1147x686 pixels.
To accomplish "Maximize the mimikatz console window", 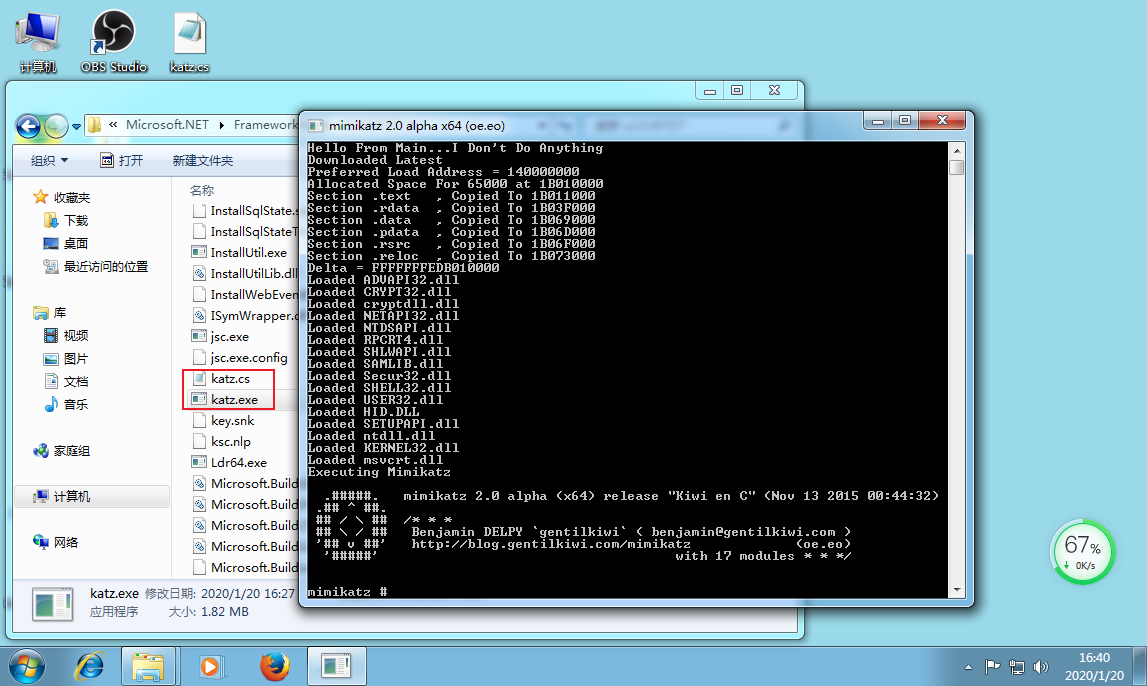I will click(905, 120).
